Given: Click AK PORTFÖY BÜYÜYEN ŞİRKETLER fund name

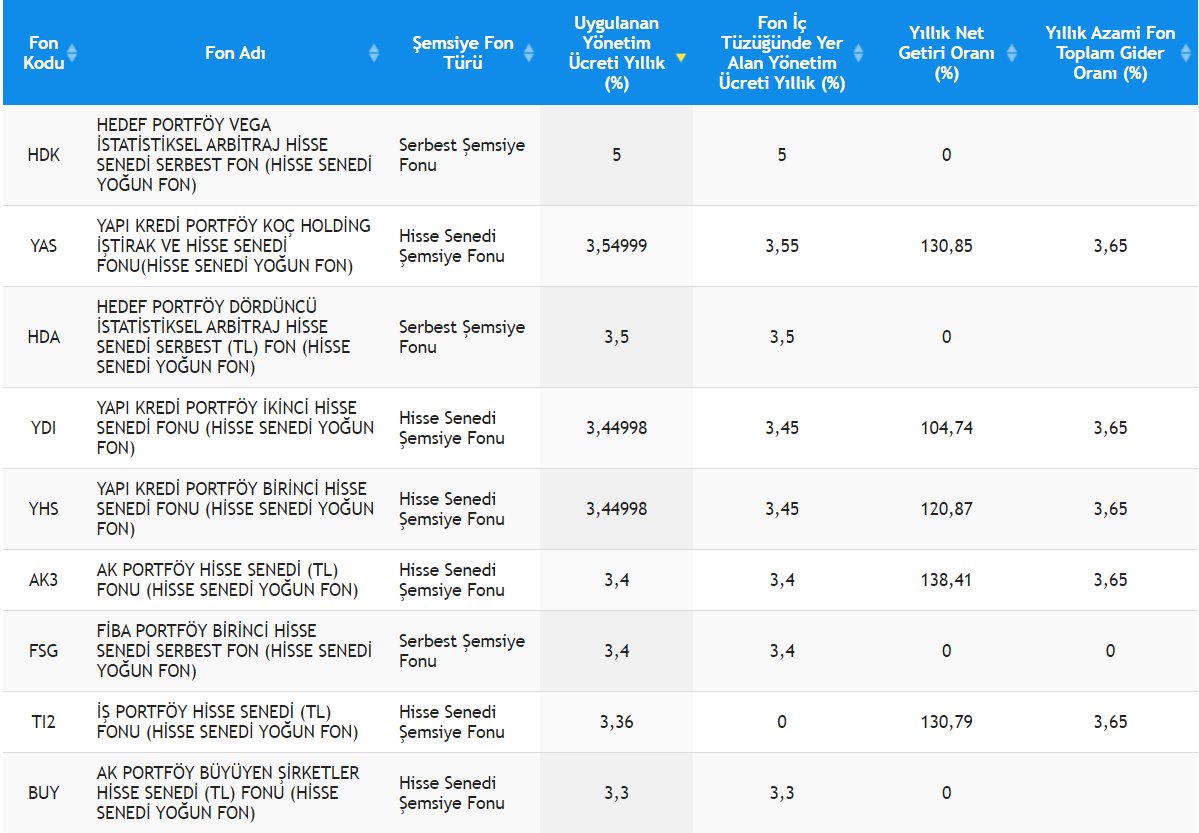Looking at the screenshot, I should (x=228, y=793).
